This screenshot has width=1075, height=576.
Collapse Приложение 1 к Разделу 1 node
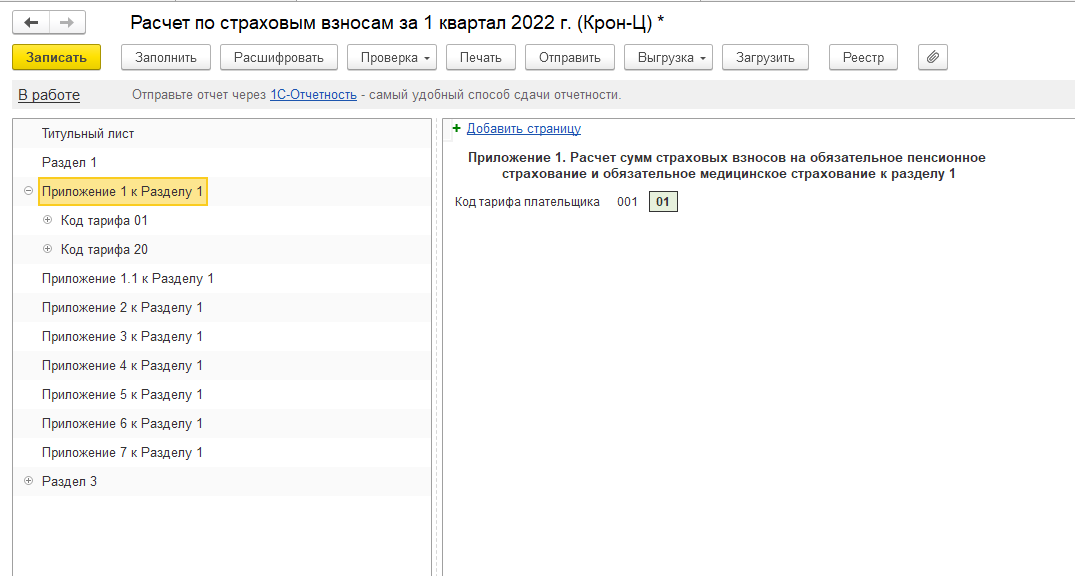click(x=28, y=191)
